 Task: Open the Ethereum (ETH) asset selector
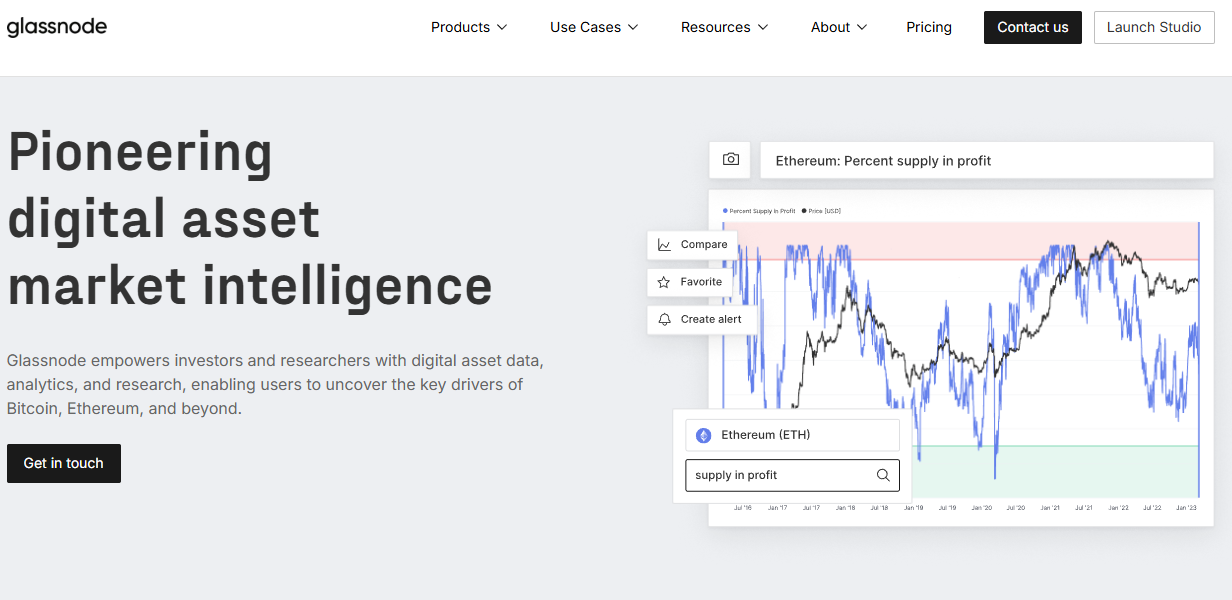click(x=791, y=434)
